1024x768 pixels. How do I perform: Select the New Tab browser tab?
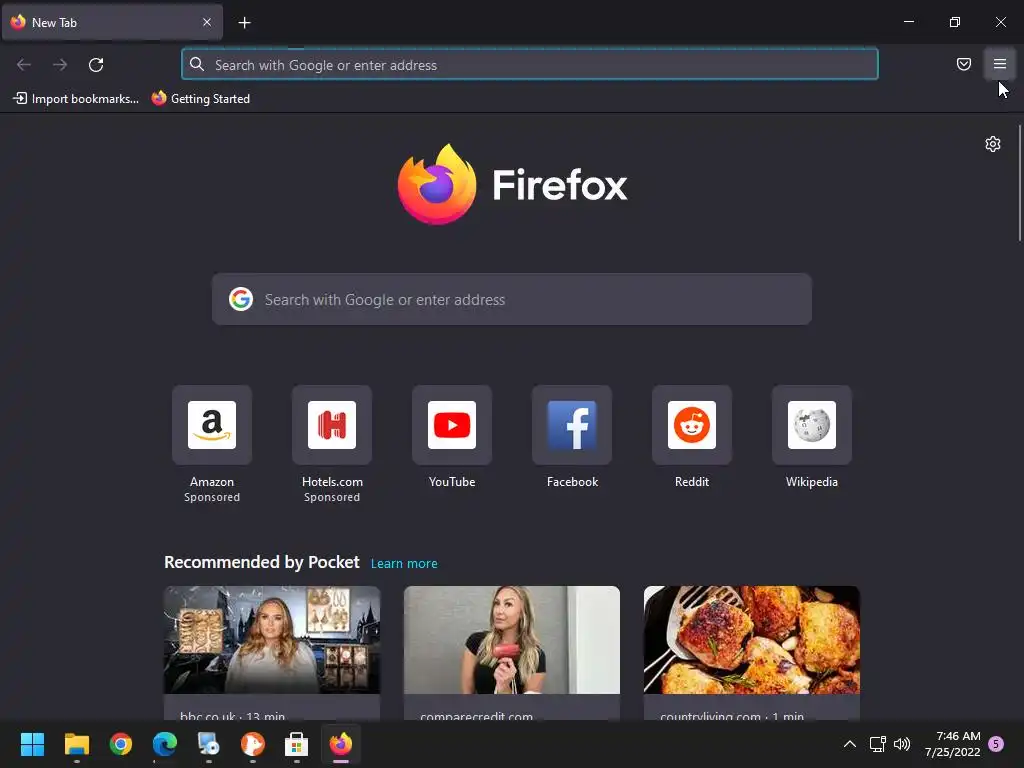pyautogui.click(x=112, y=22)
